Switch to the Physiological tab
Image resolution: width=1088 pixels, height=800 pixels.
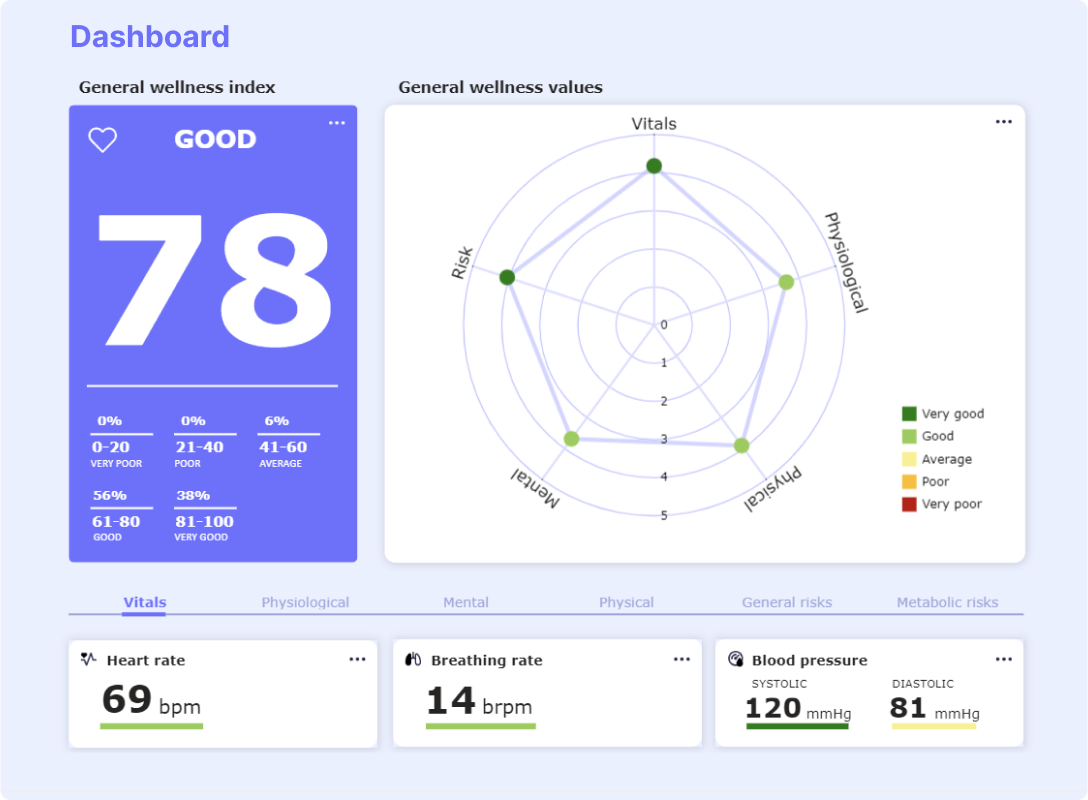(x=305, y=602)
